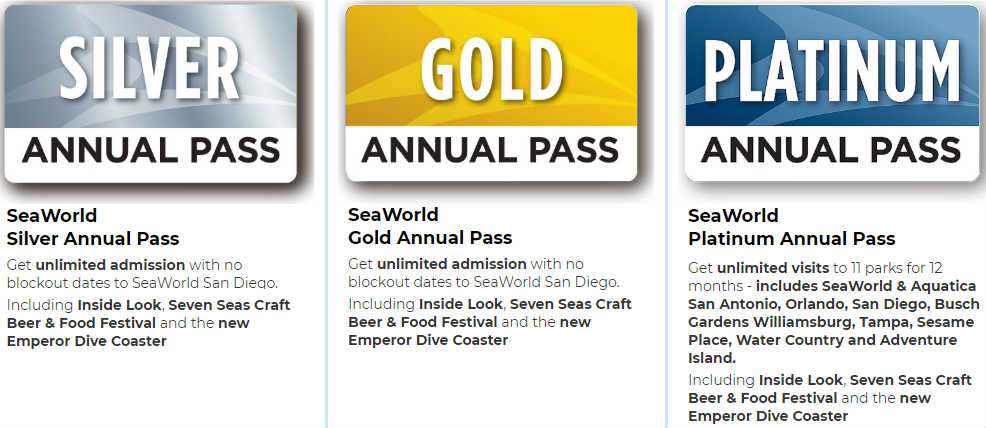Screen dimensions: 986x428
Task: Click 'unlimited admission' in the Silver pass description
Action: coord(110,265)
